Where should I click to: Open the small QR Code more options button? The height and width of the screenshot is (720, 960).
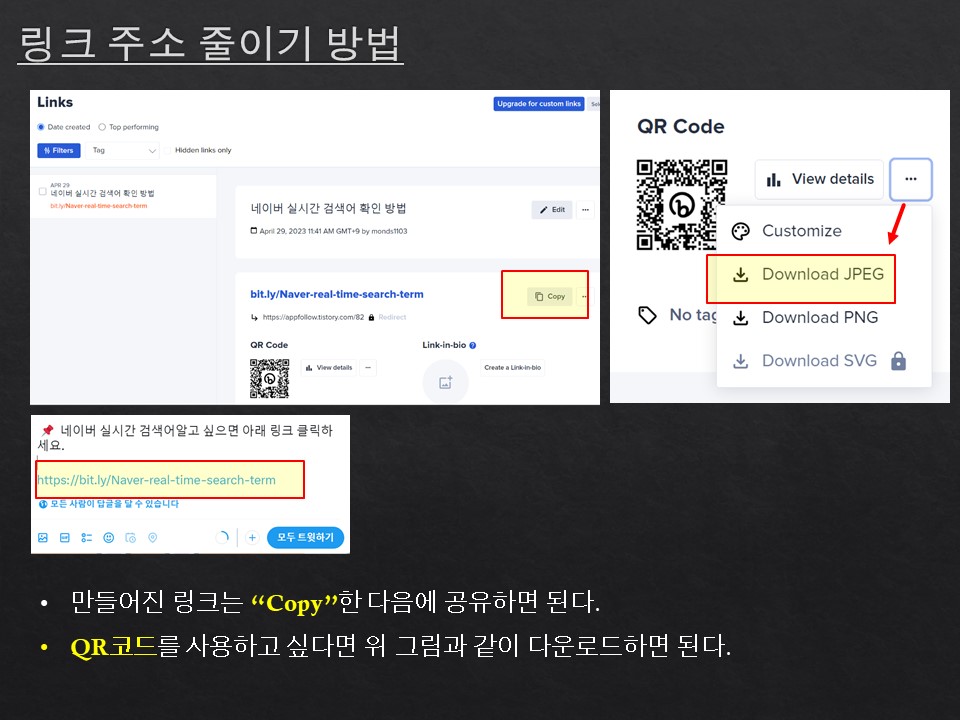click(368, 367)
